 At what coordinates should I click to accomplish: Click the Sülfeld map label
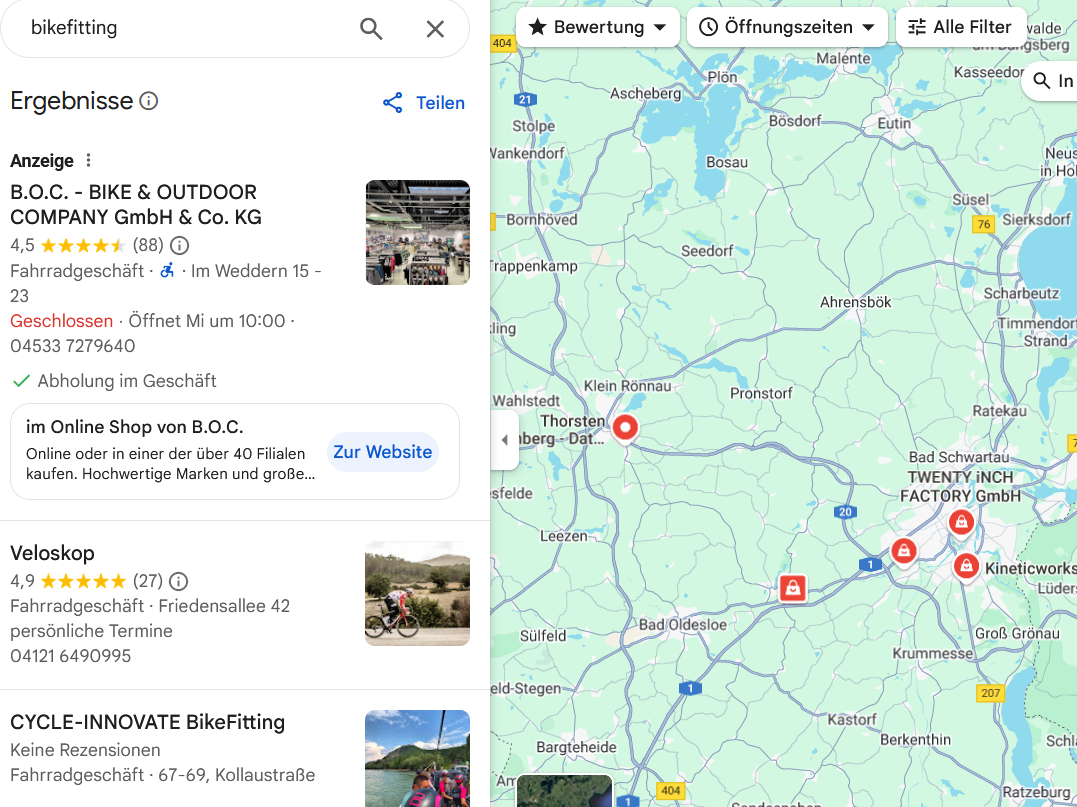click(543, 636)
